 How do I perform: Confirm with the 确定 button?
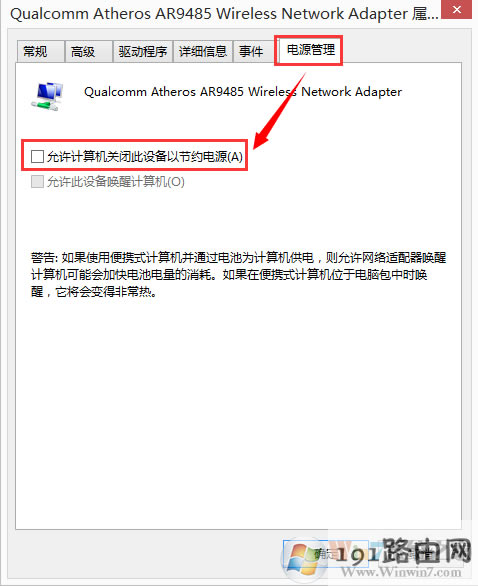[x=326, y=554]
